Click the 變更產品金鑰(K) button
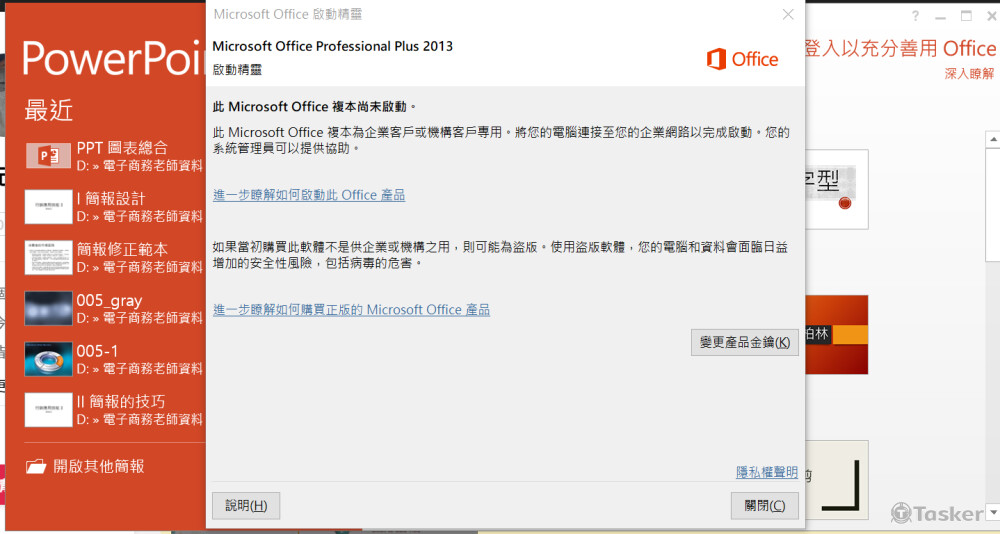 tap(744, 342)
